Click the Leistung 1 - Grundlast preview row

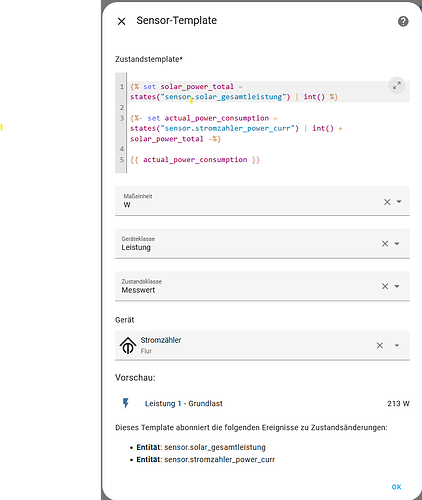pos(262,403)
